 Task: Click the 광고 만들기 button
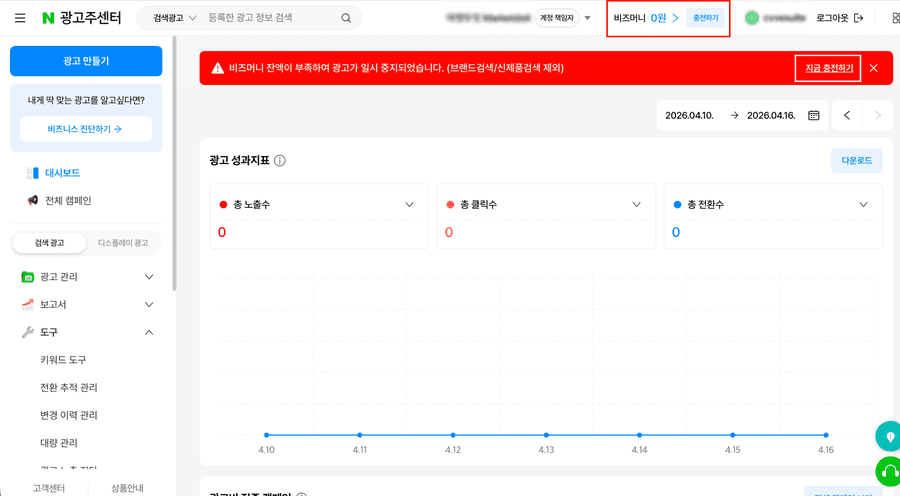click(x=86, y=61)
